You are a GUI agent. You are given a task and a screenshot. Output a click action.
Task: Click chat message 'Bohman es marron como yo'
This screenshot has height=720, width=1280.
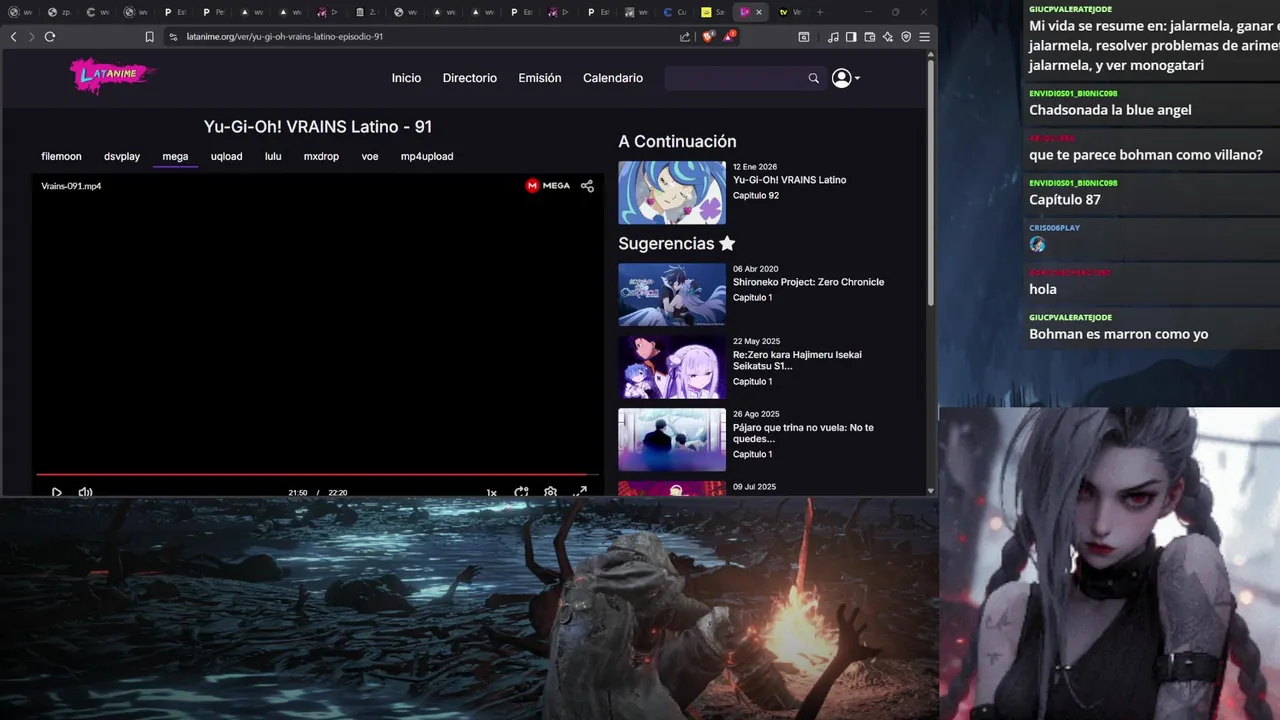tap(1118, 334)
